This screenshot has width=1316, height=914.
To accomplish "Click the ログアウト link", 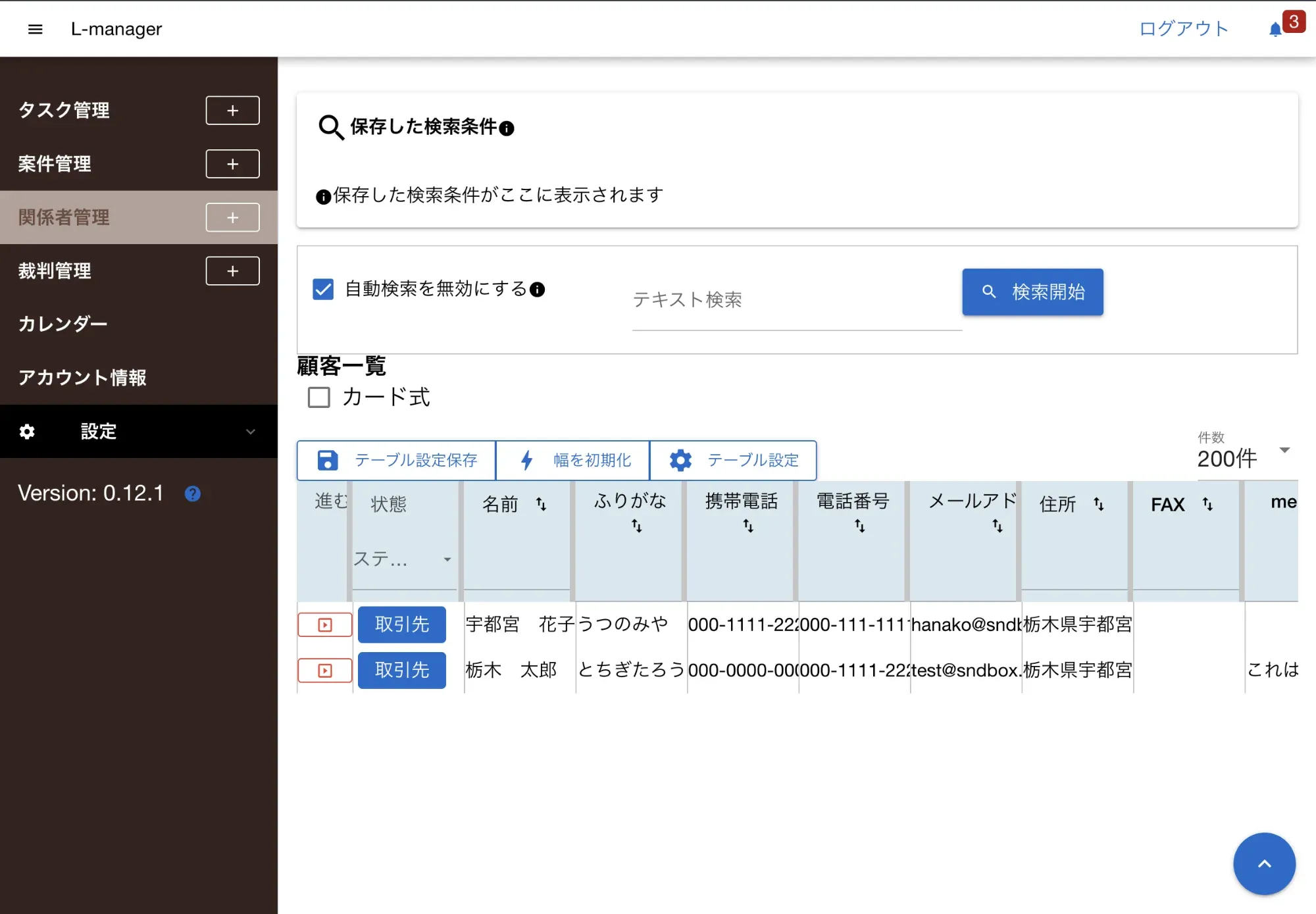I will (x=1183, y=29).
